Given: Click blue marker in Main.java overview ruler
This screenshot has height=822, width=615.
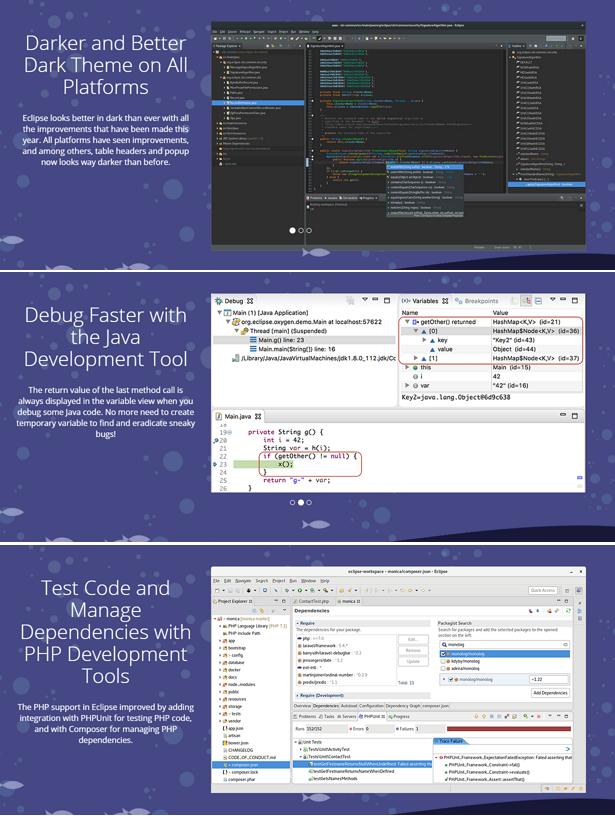Looking at the screenshot, I should point(580,478).
